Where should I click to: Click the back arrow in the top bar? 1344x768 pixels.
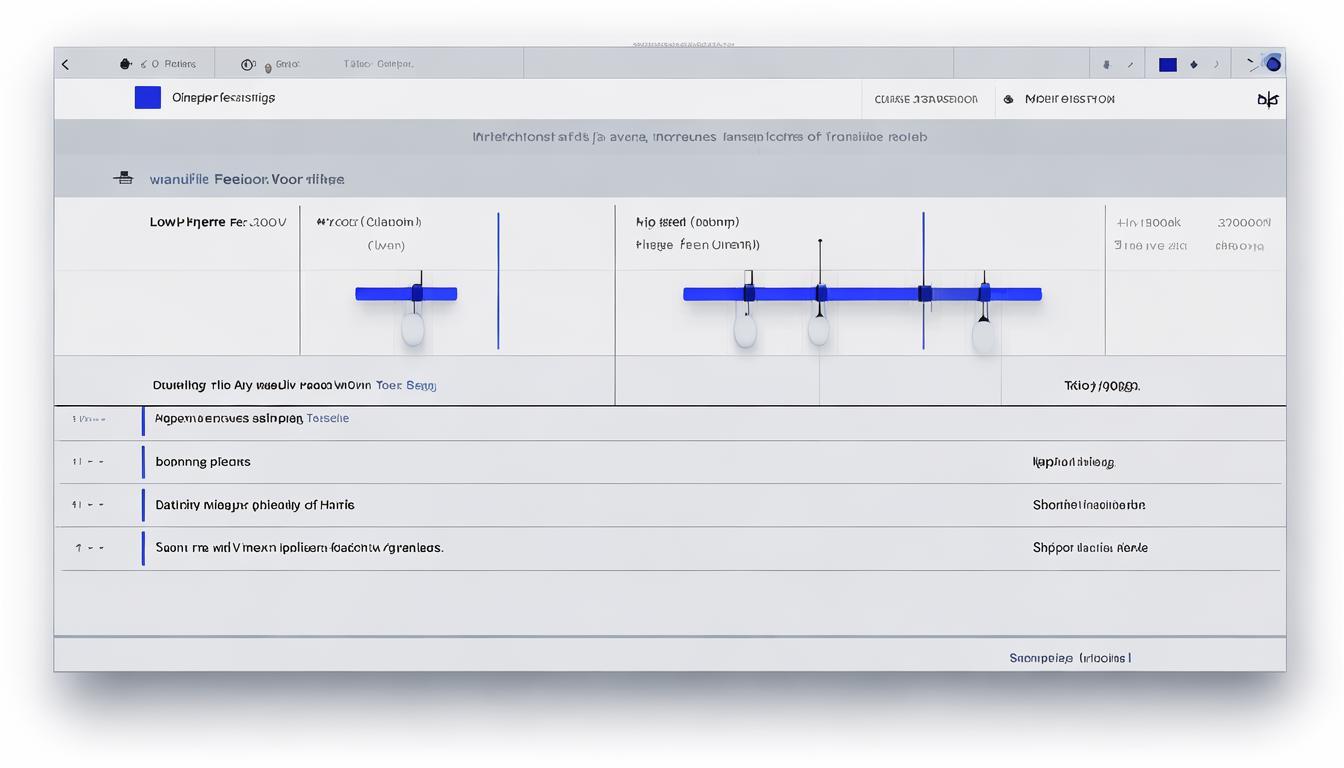pos(66,65)
